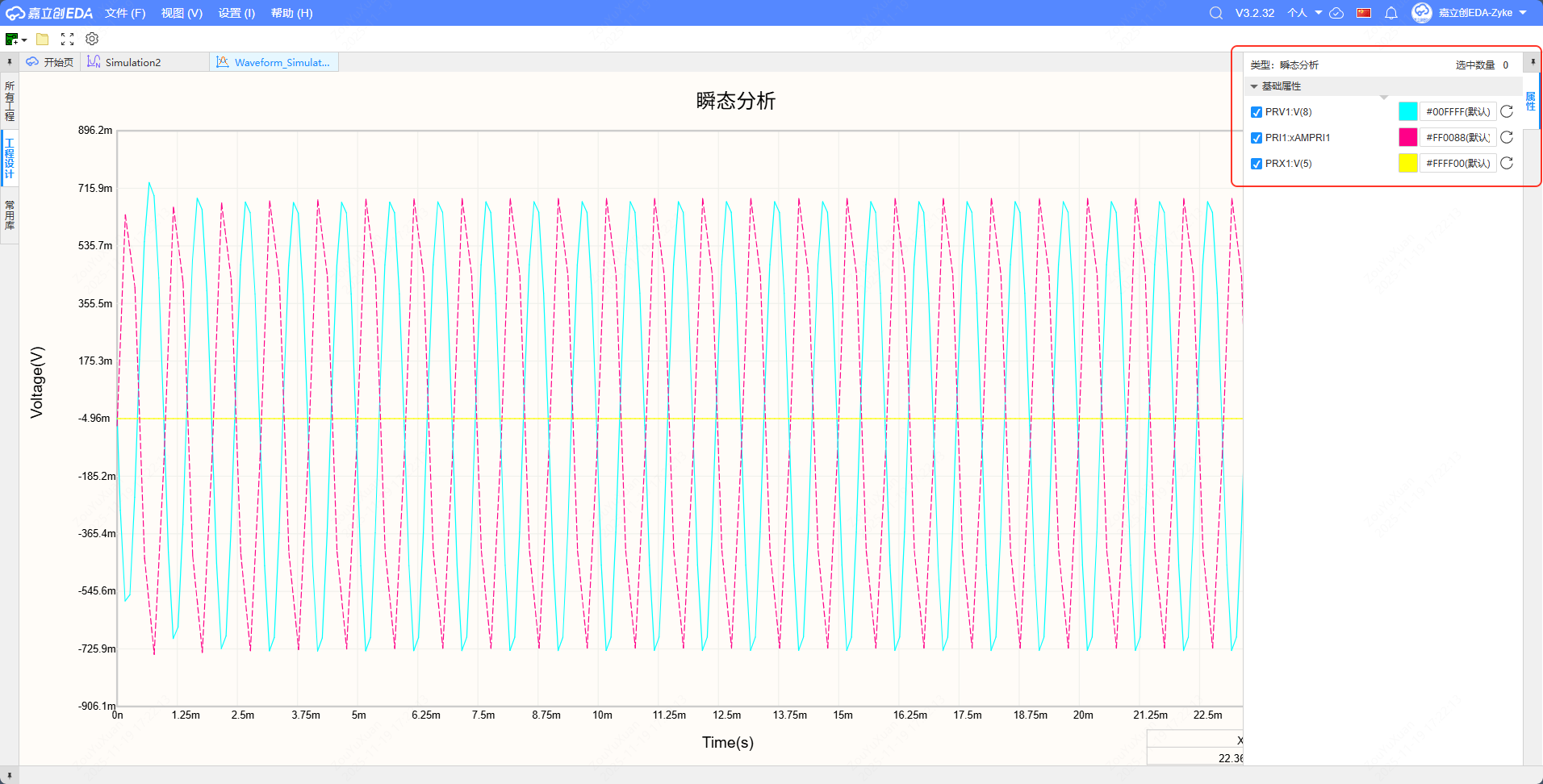The image size is (1543, 784).
Task: Toggle the PRI1:xAMPRI1 trace checkbox
Action: click(1257, 138)
